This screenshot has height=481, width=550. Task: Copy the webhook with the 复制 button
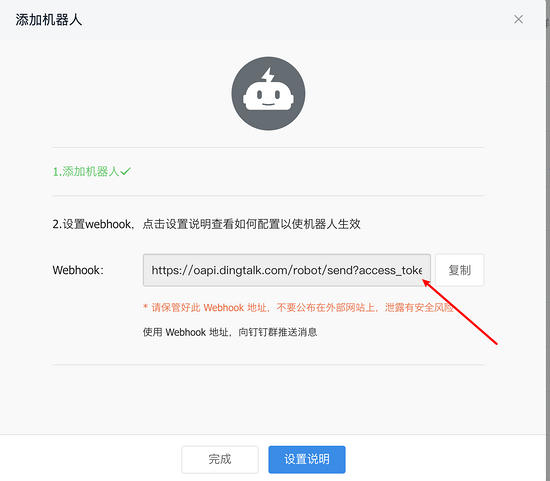click(460, 270)
